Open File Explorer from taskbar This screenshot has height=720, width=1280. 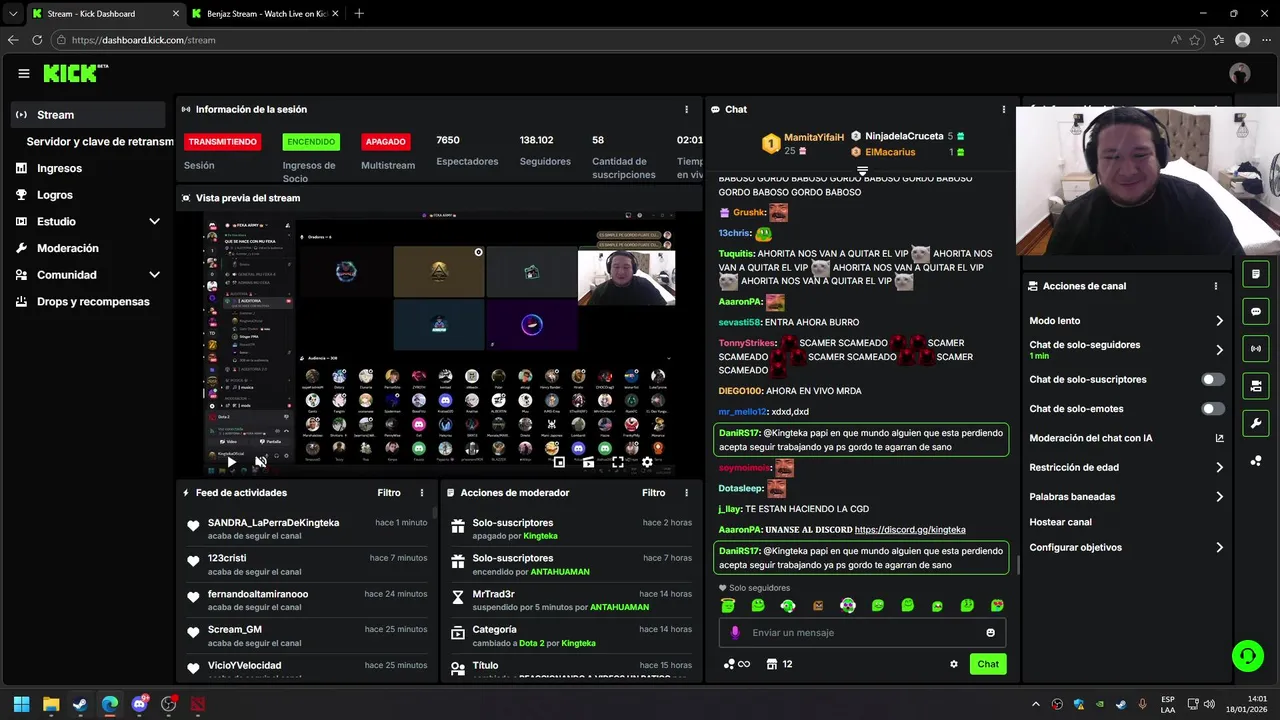pos(51,704)
